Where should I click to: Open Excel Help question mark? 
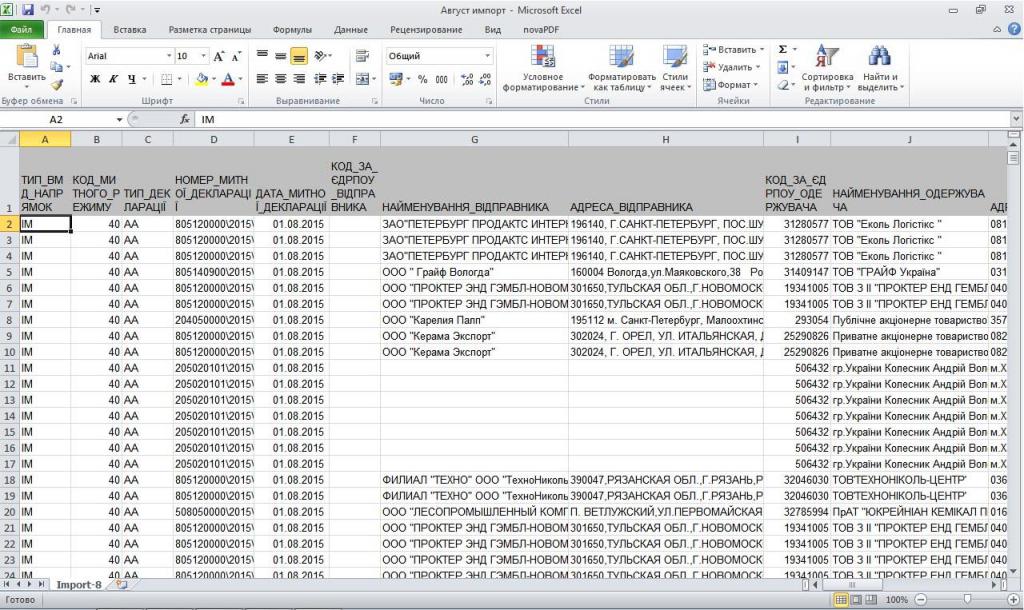coord(1014,29)
